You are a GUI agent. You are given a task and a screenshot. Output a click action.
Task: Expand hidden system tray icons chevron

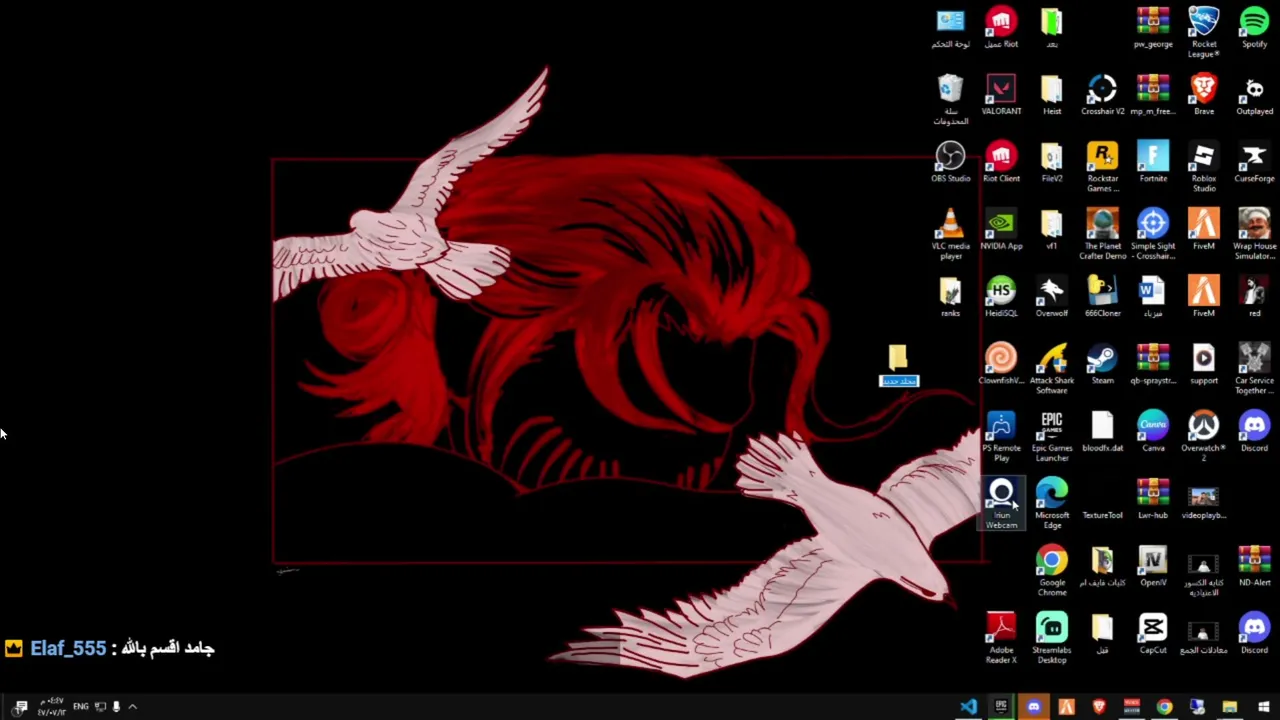point(132,707)
